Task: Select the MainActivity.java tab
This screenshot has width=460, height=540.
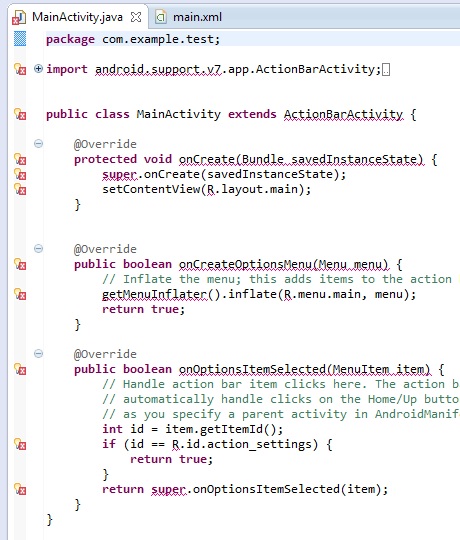Action: [77, 17]
